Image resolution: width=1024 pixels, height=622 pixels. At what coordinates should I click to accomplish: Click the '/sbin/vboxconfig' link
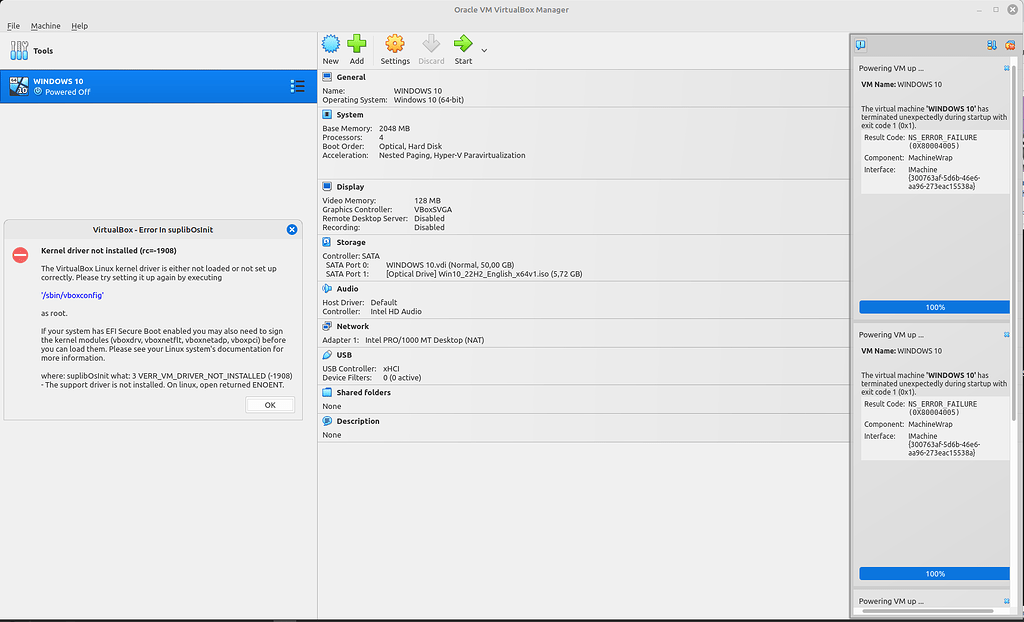tap(72, 295)
